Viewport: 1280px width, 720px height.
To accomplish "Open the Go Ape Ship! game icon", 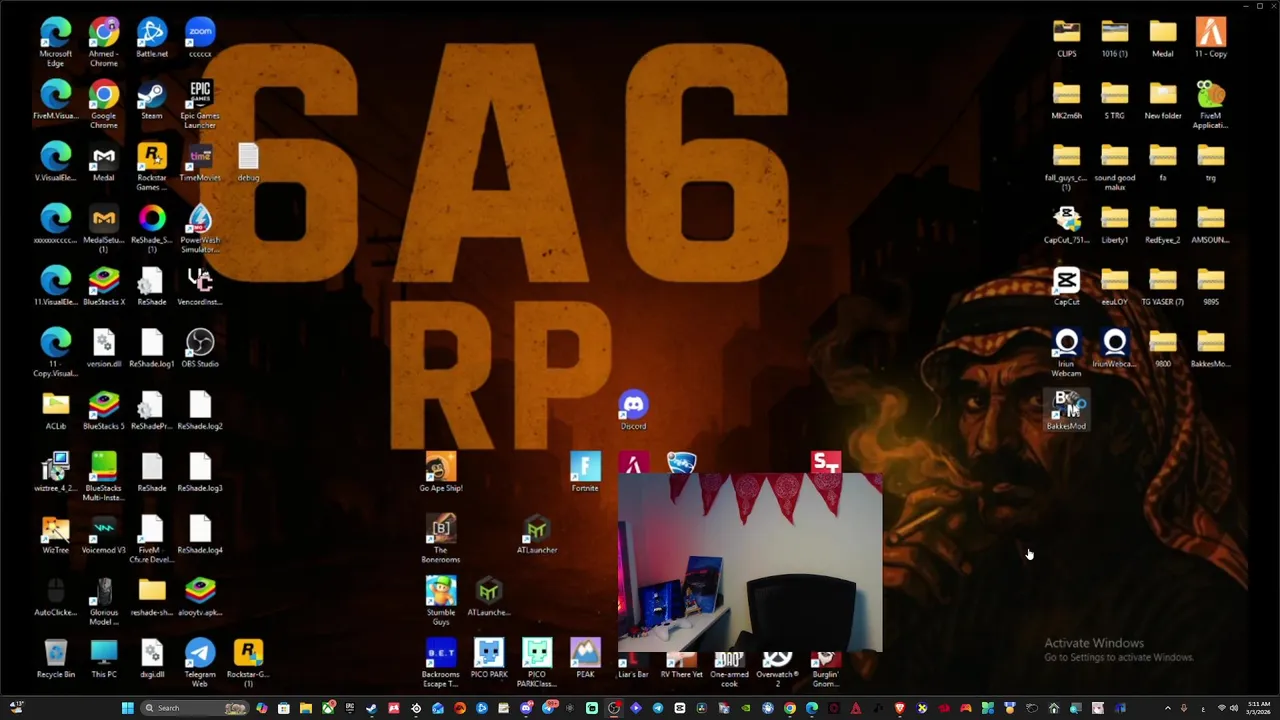I will pos(441,472).
